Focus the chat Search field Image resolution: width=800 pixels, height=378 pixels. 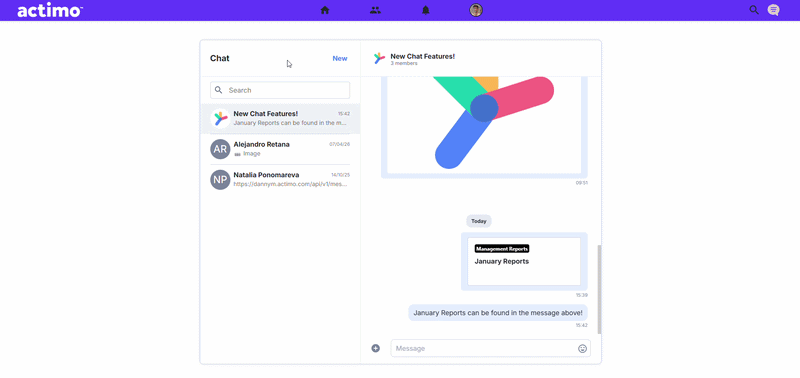point(280,90)
